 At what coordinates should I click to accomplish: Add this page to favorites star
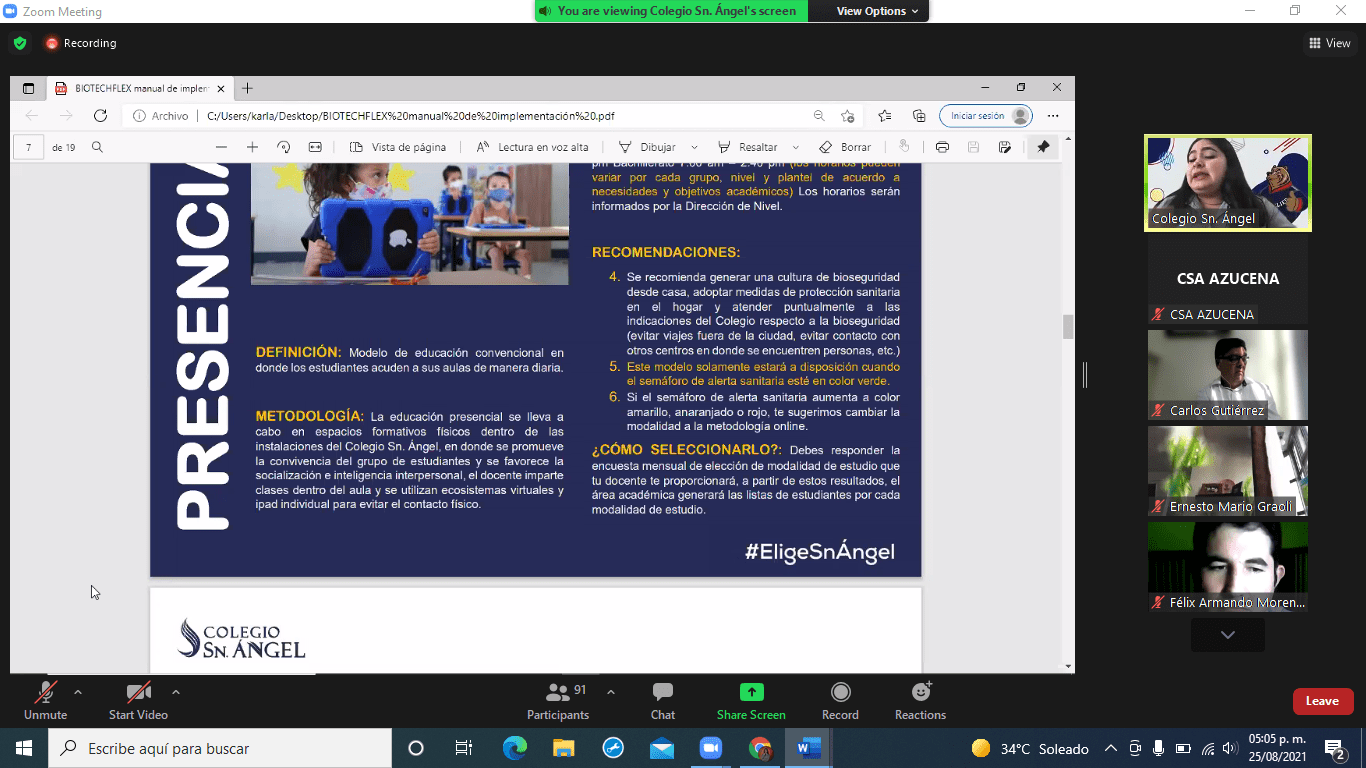pyautogui.click(x=848, y=116)
